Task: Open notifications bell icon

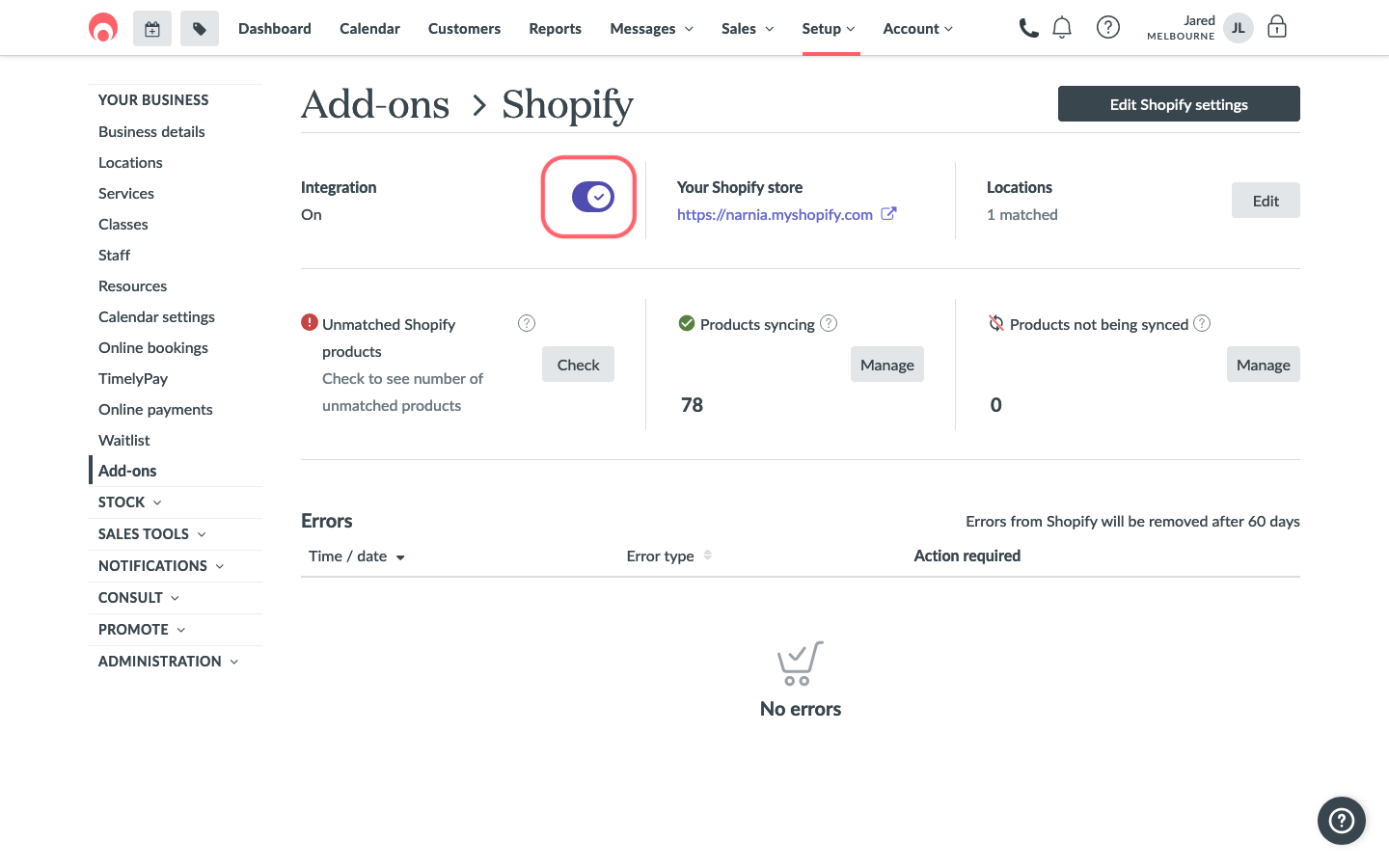Action: (1062, 28)
